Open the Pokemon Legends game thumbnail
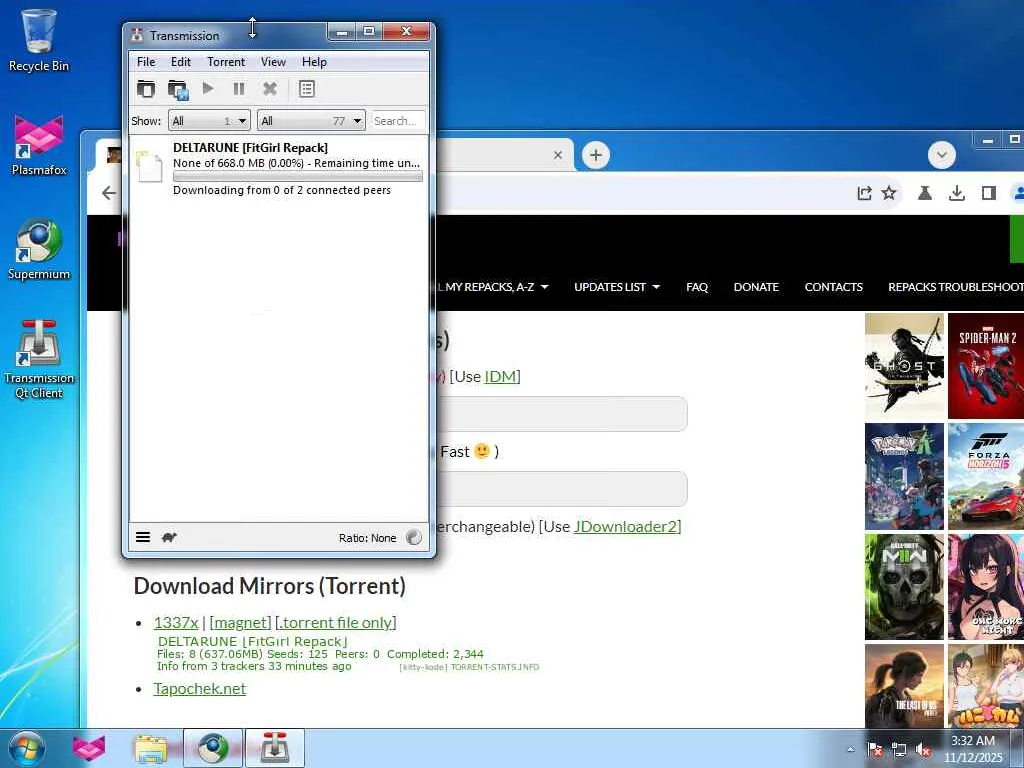 (904, 476)
